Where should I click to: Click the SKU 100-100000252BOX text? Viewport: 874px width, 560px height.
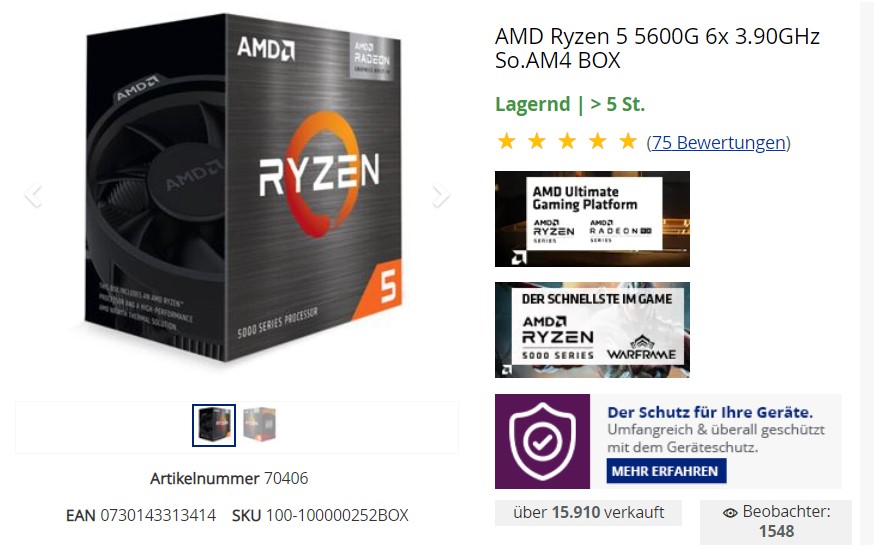coord(320,515)
